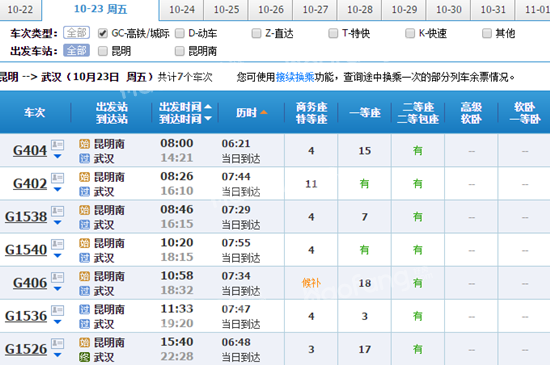Switch to the 10-22 date tab
550x365 pixels.
tap(20, 9)
